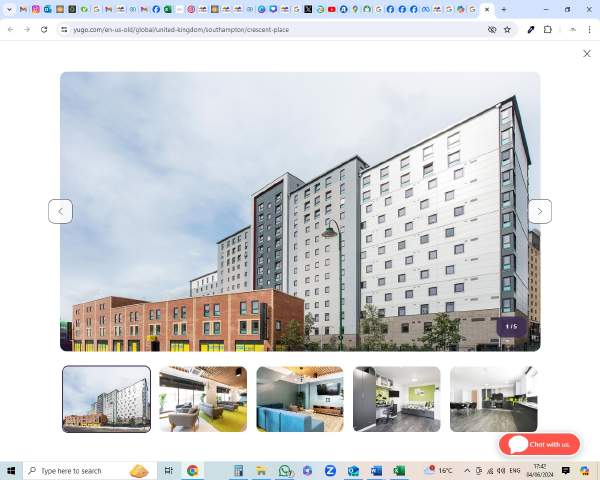Open the Chrome extensions puzzle icon
The width and height of the screenshot is (600, 480).
(x=547, y=30)
